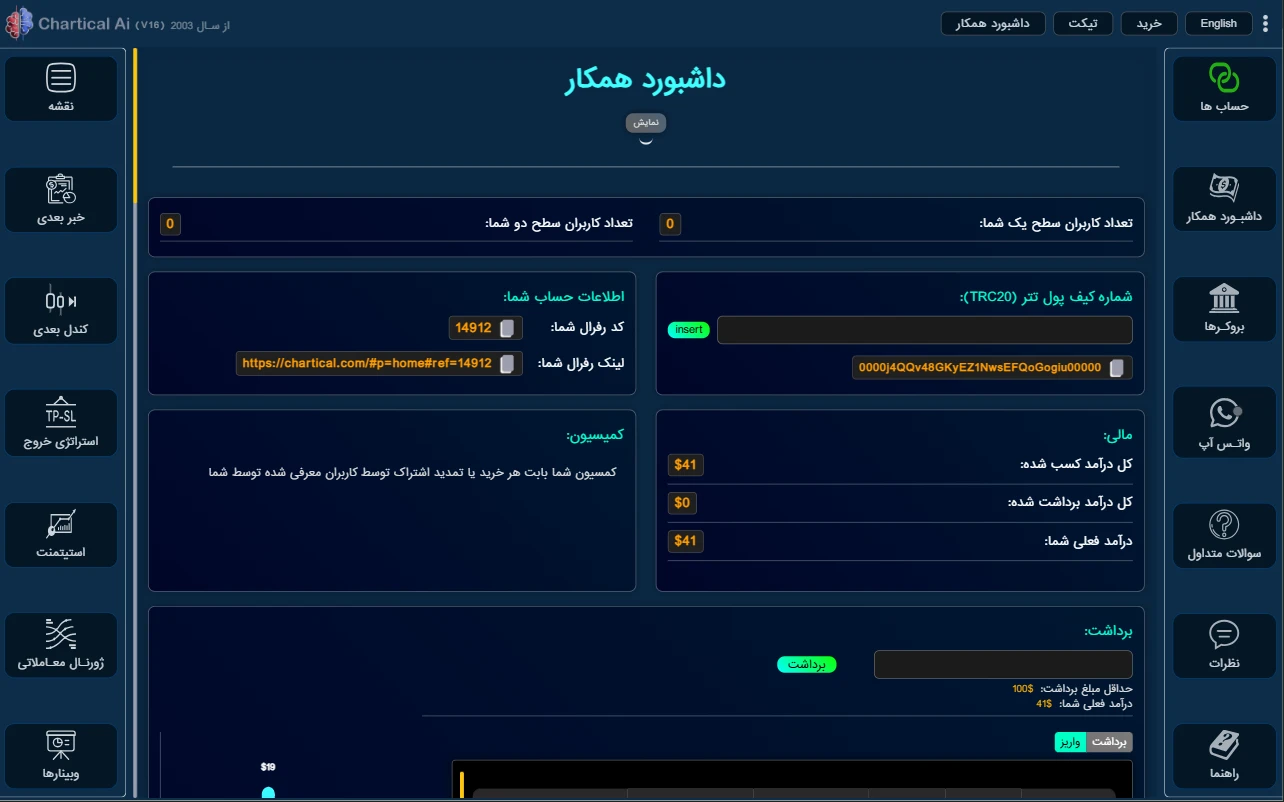Open FAQ (سوالات متداول) question icon
The width and height of the screenshot is (1284, 802).
pyautogui.click(x=1224, y=525)
